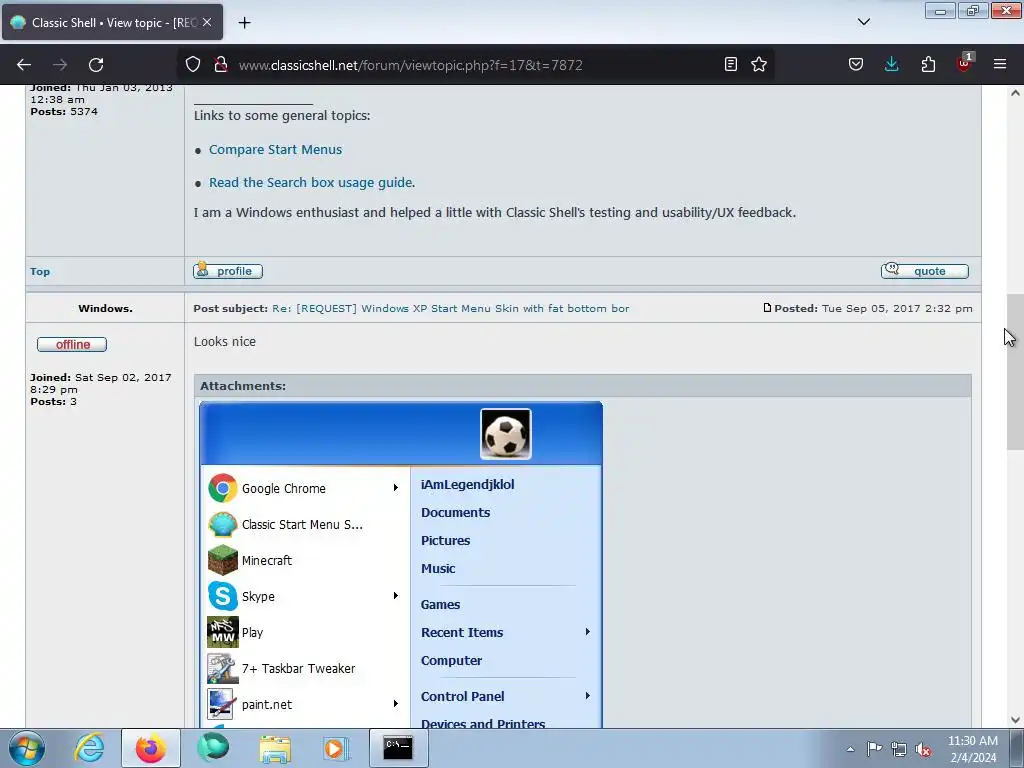Click the small post icon before Posted
The image size is (1024, 768).
(x=767, y=308)
